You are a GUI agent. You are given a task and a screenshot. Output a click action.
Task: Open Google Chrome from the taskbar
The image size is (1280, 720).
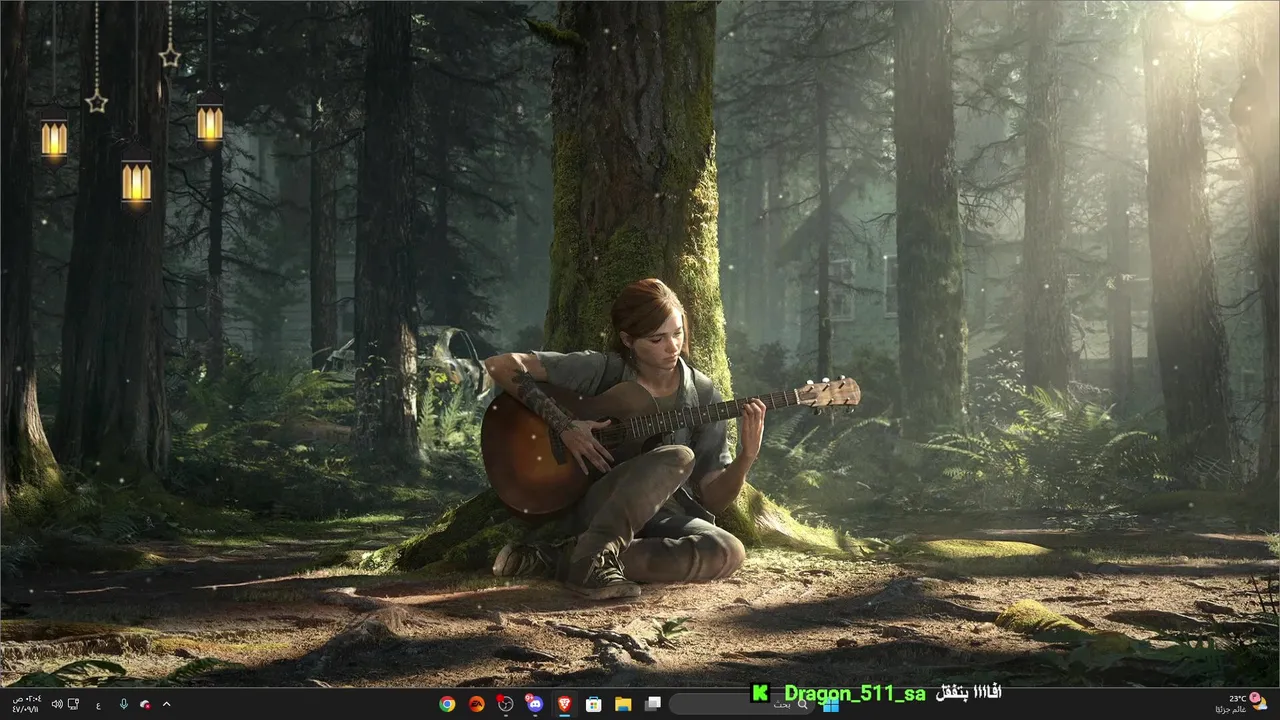coord(447,704)
